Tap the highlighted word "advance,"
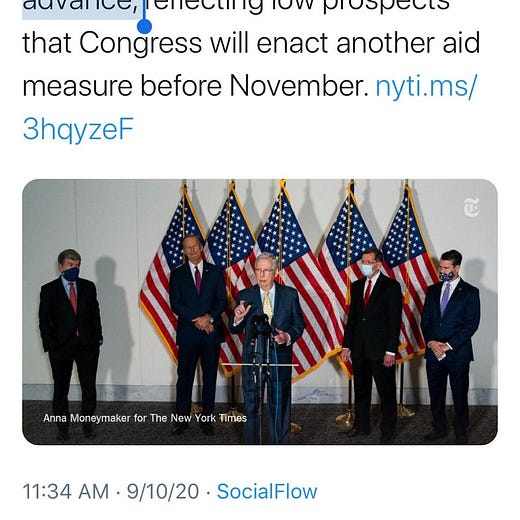The width and height of the screenshot is (520, 520). pyautogui.click(x=81, y=7)
